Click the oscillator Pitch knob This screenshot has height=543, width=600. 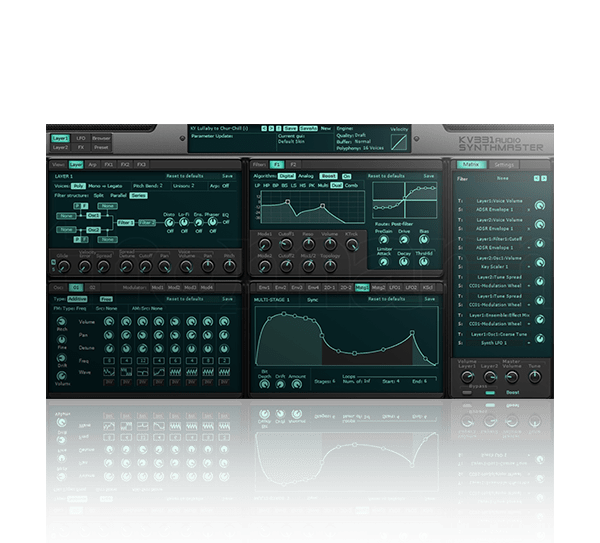pyautogui.click(x=61, y=321)
